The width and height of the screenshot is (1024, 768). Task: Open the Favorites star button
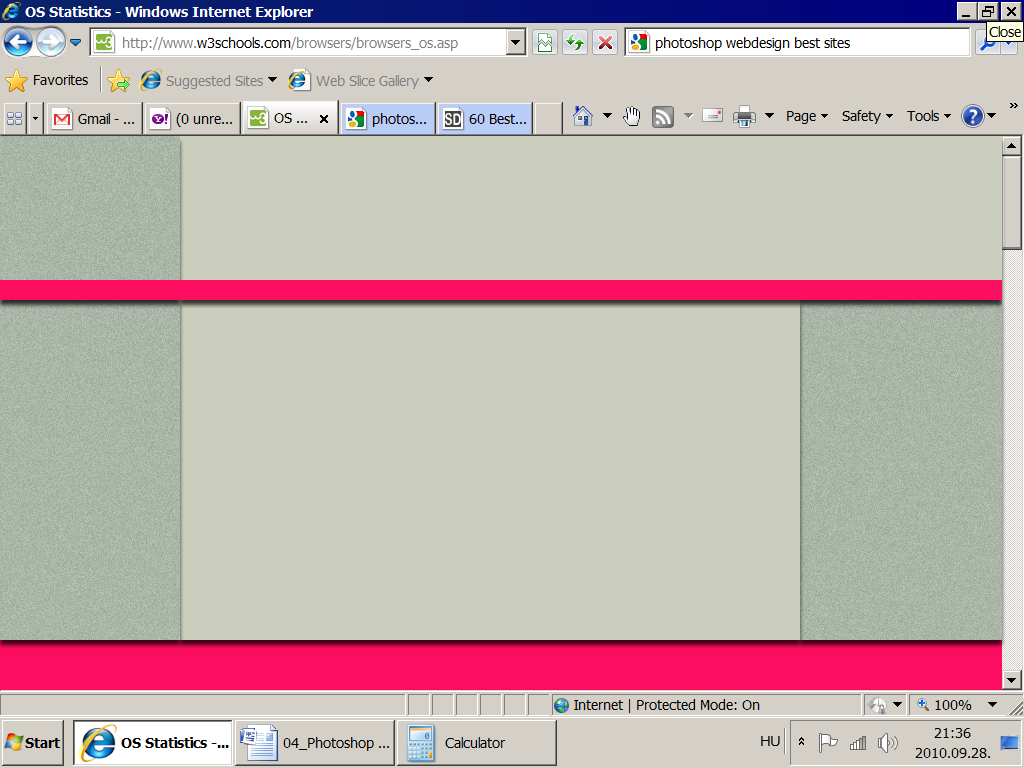pos(47,80)
